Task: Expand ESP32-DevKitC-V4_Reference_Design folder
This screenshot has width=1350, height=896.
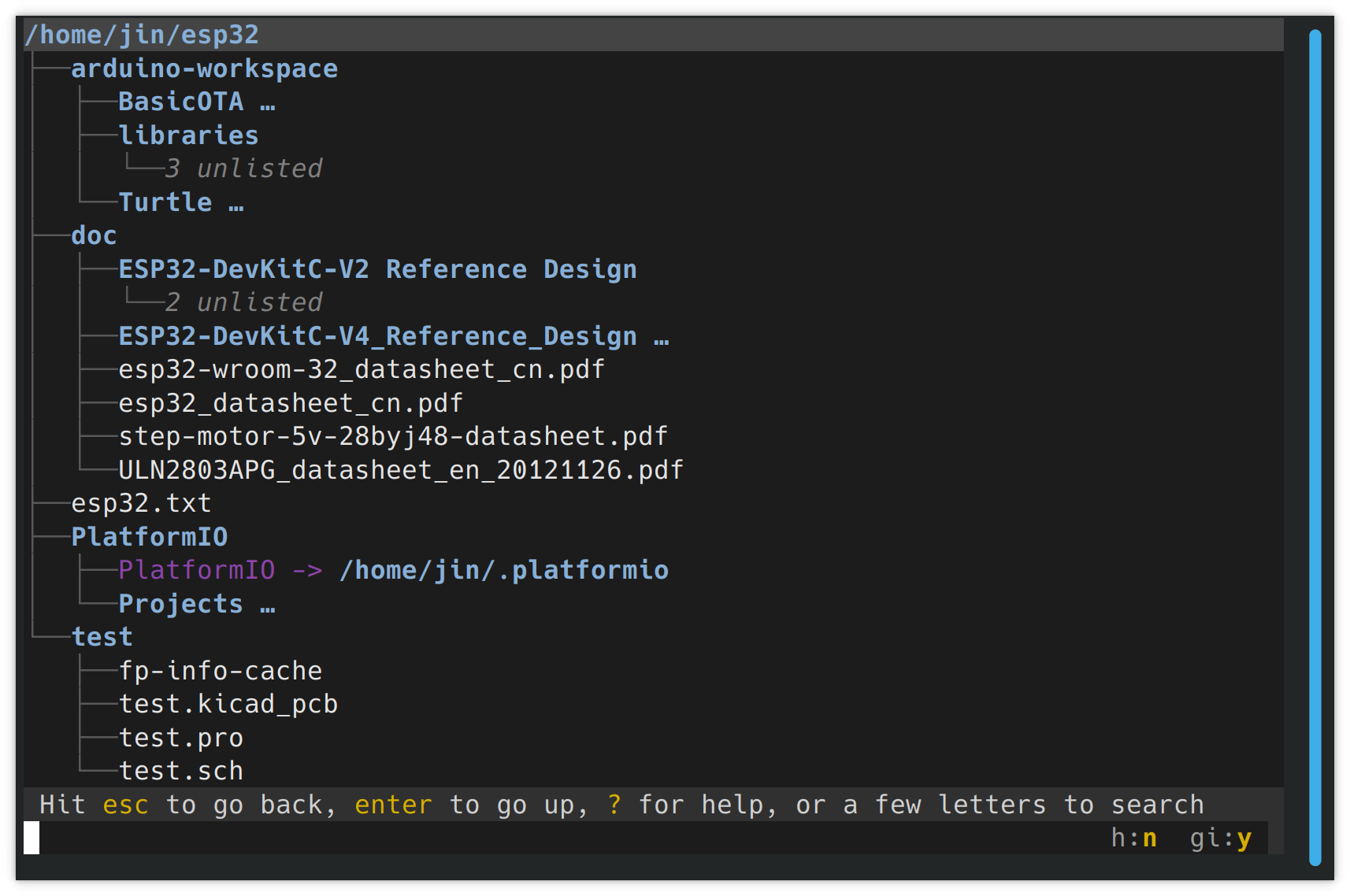Action: (394, 336)
